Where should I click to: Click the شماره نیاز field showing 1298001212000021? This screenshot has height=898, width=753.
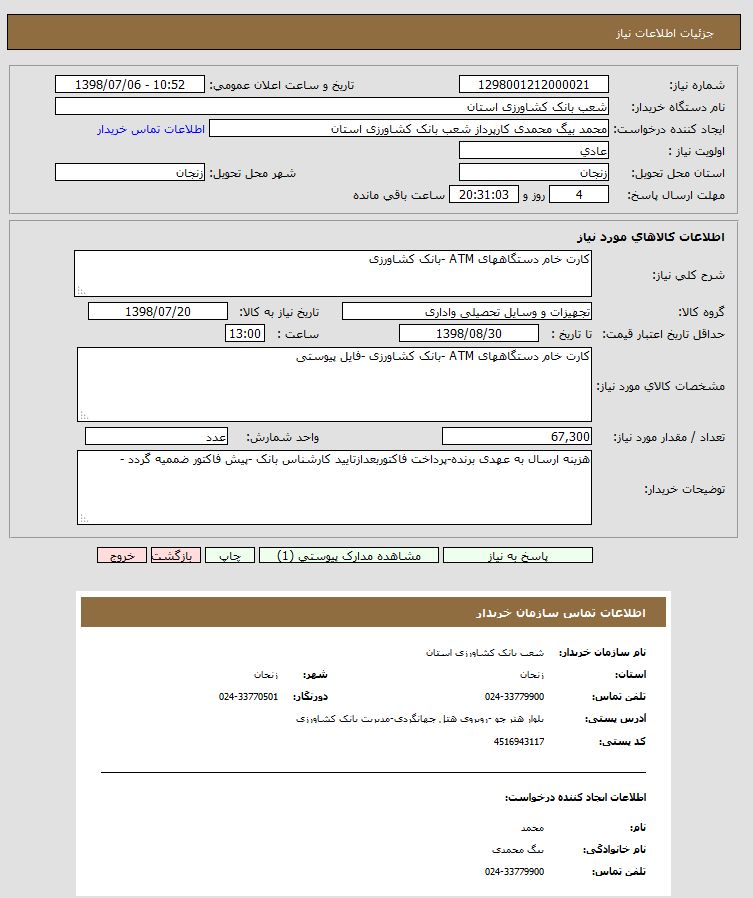[533, 85]
